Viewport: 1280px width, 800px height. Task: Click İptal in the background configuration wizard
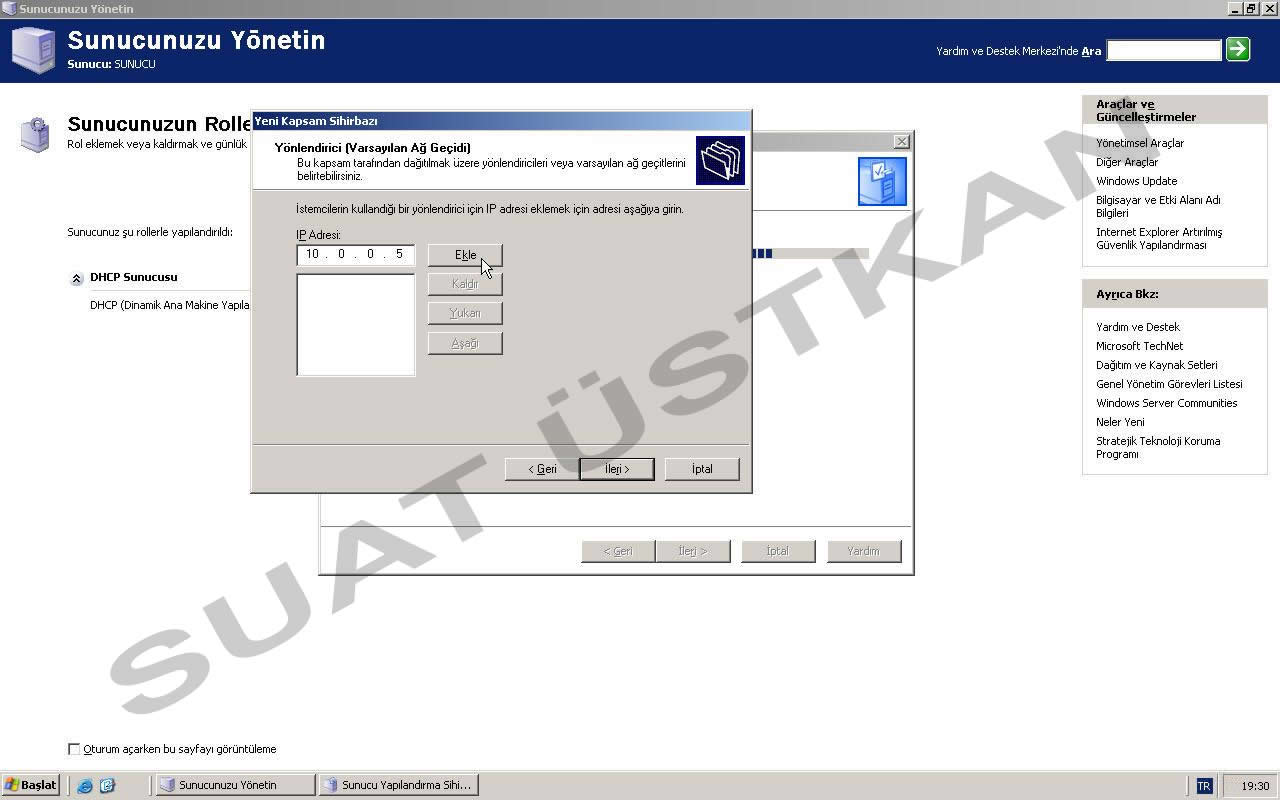(778, 551)
